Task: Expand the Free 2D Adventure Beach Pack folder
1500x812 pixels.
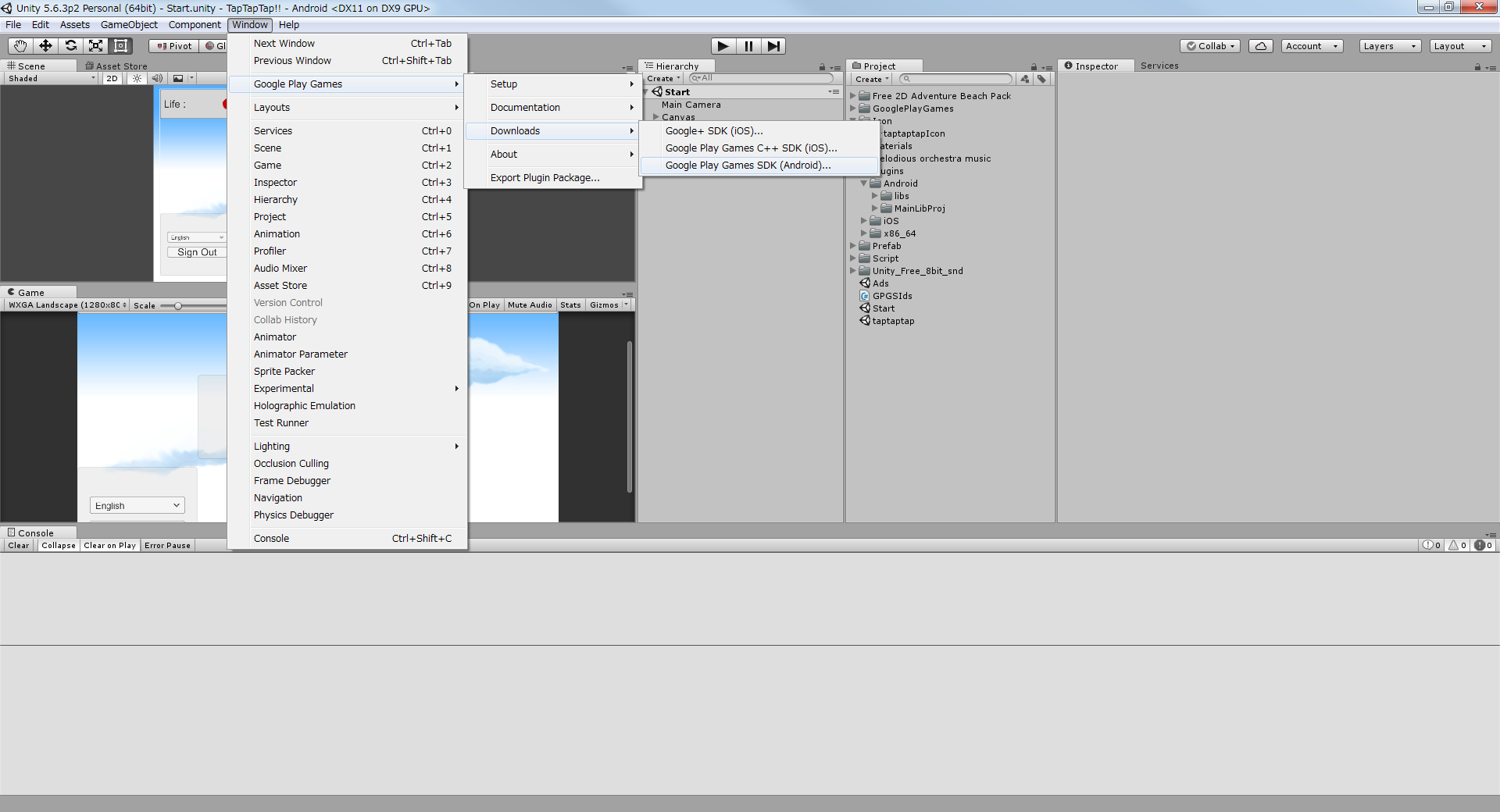Action: (853, 96)
